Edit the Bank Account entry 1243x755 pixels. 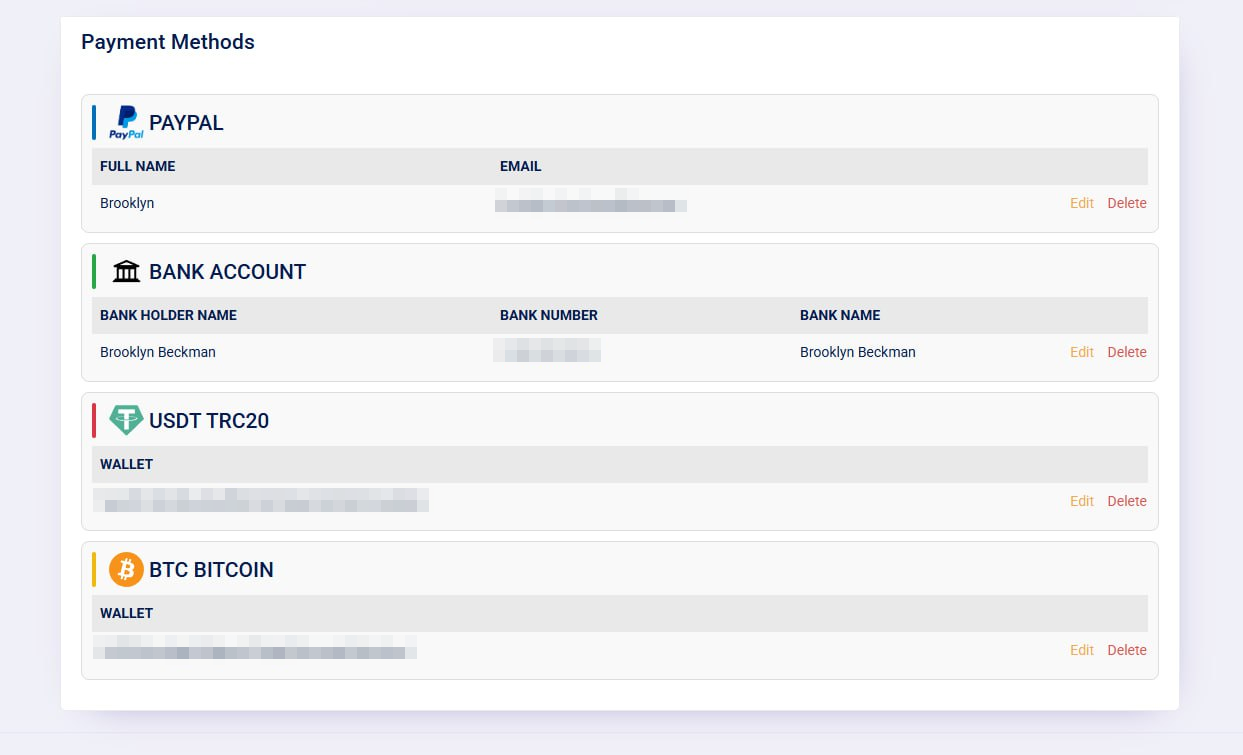click(1081, 352)
